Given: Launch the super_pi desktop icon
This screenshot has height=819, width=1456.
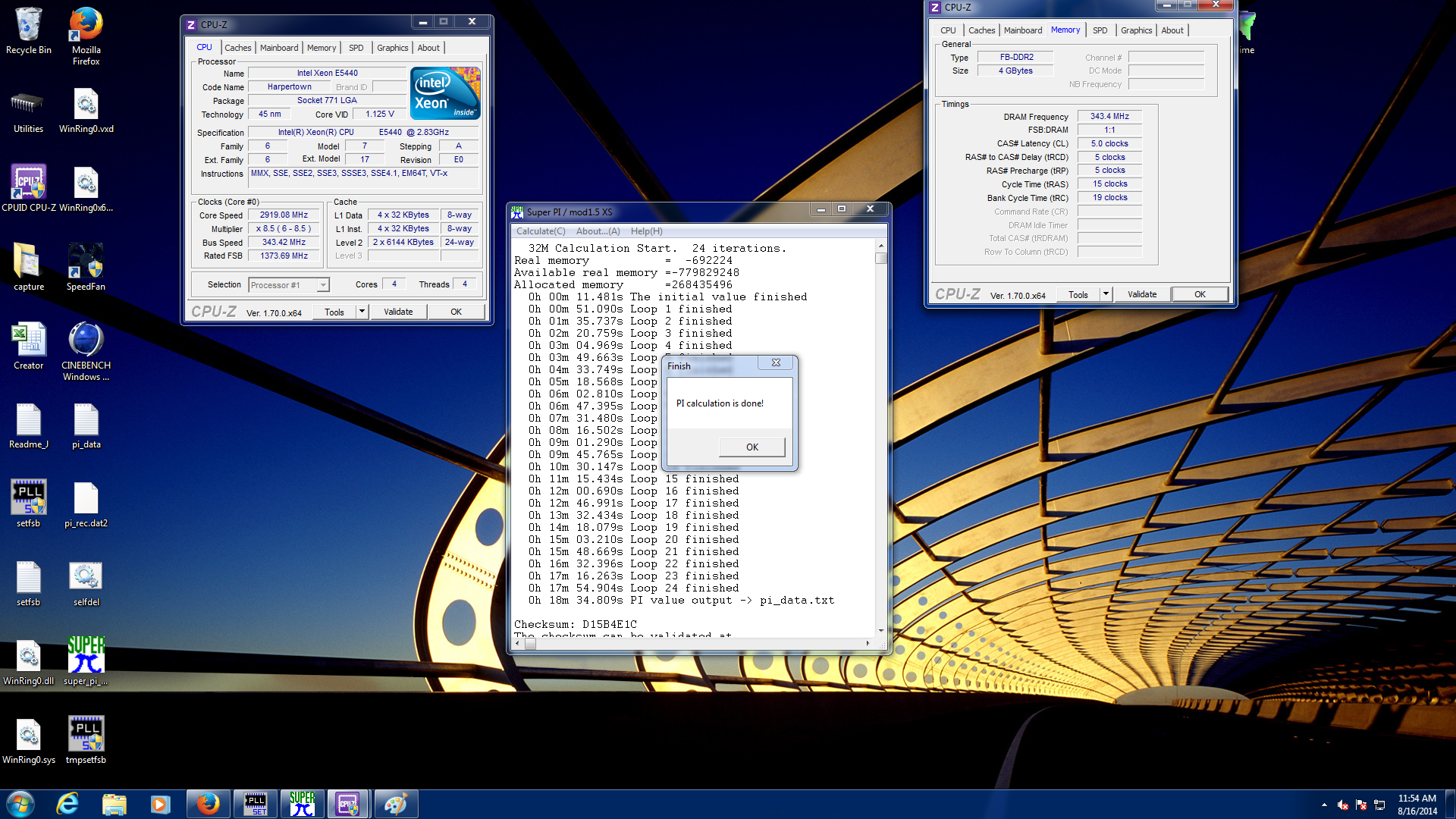Looking at the screenshot, I should (86, 662).
